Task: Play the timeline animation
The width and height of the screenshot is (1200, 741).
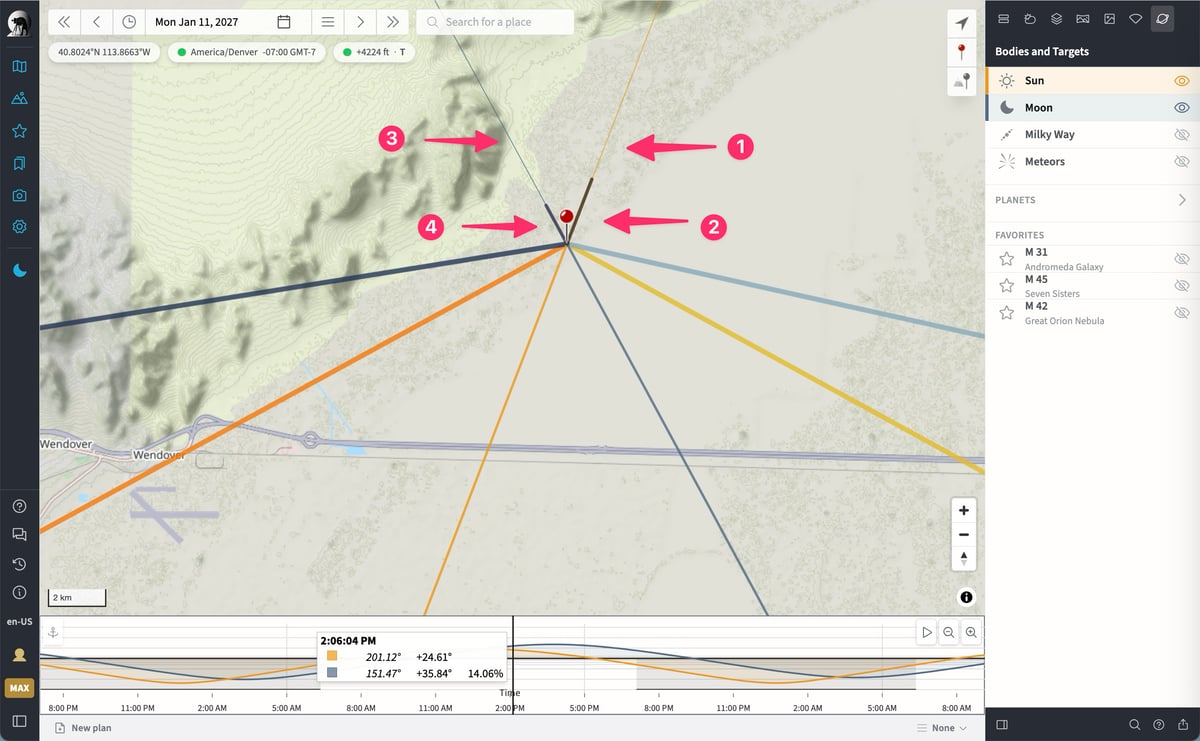Action: pyautogui.click(x=927, y=632)
